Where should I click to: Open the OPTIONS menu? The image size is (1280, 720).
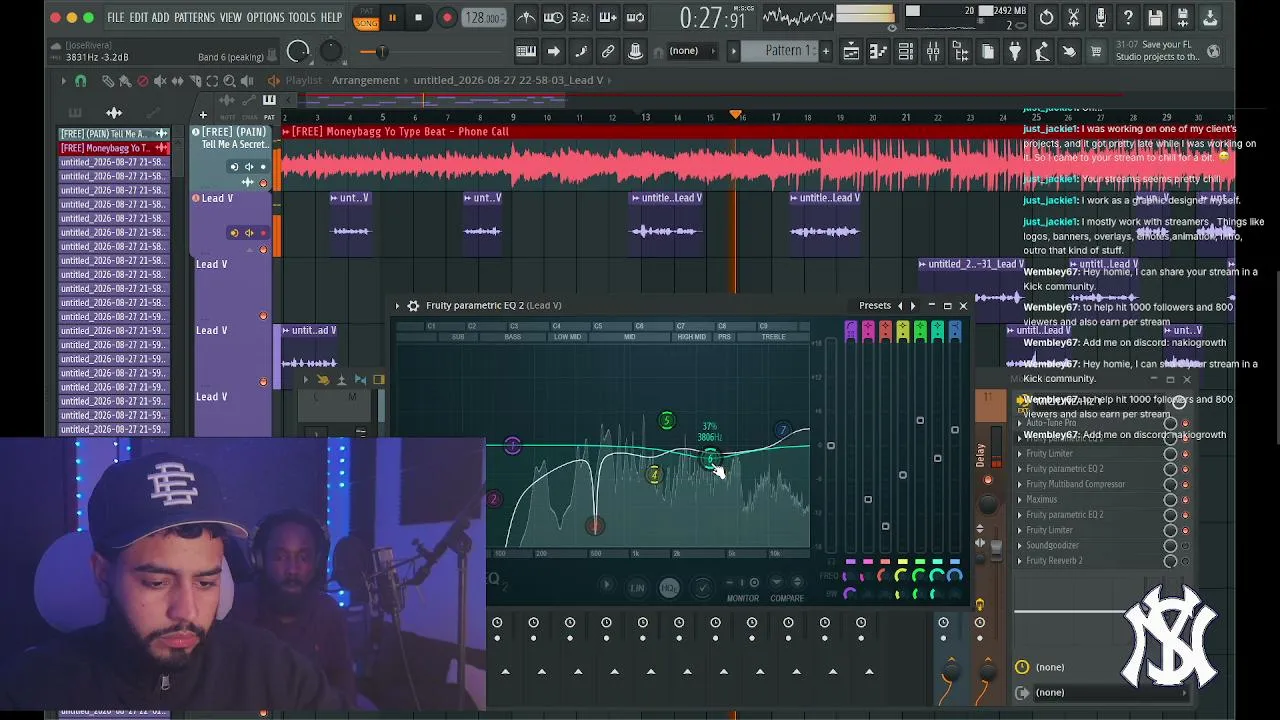[x=265, y=17]
